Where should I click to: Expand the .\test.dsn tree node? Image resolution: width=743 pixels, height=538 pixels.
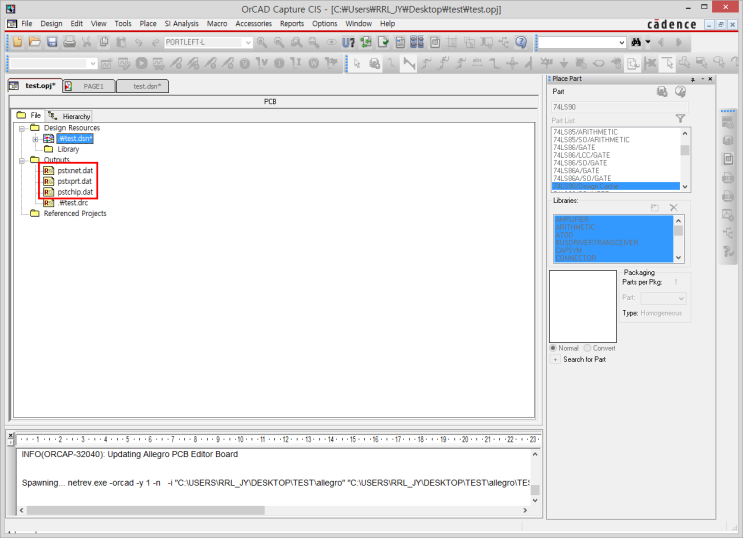tap(35, 139)
